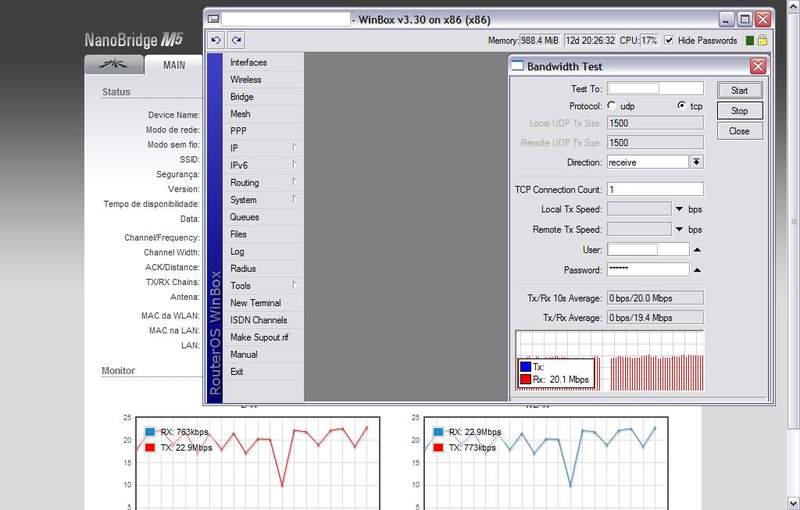Click the red Rx legend square
Viewport: 800px width, 510px height.
pos(526,379)
